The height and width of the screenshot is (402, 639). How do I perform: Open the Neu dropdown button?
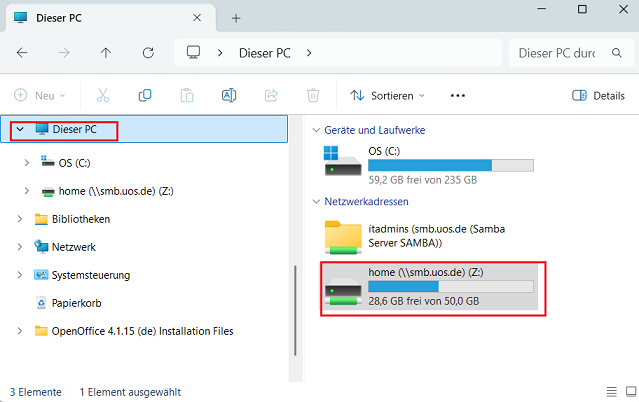coord(39,95)
